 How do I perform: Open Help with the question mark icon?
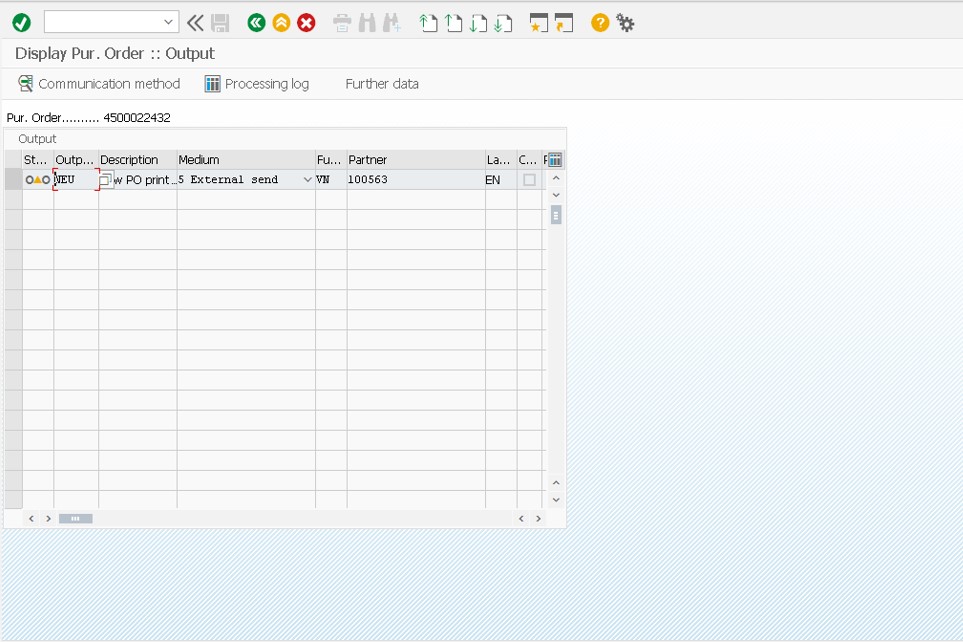(600, 23)
